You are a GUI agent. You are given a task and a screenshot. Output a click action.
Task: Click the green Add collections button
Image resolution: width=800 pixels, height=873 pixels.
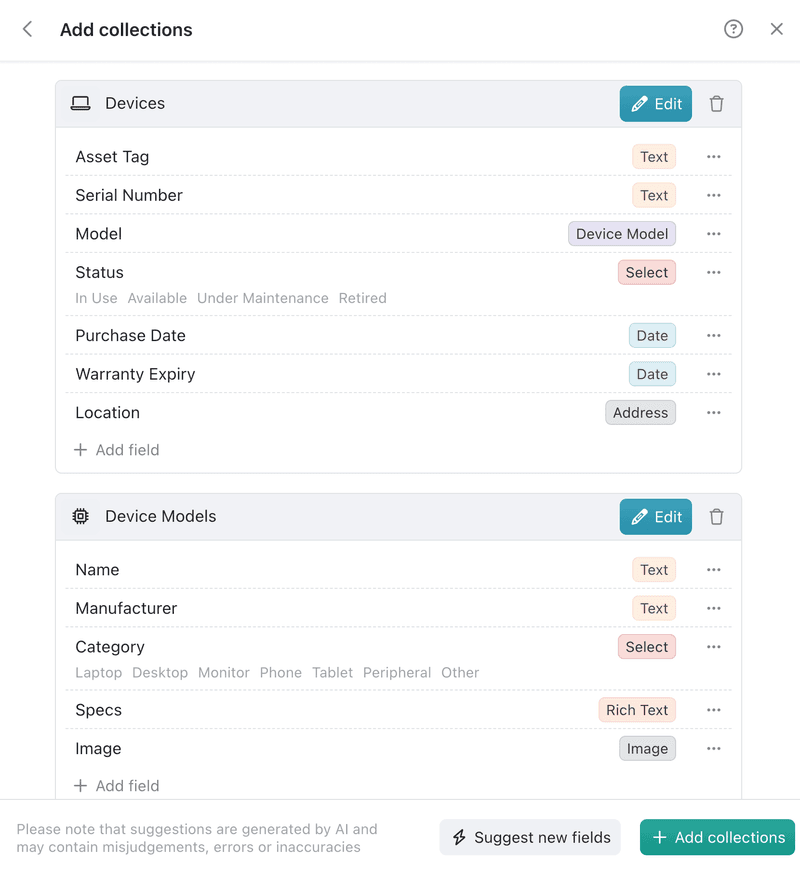[717, 837]
